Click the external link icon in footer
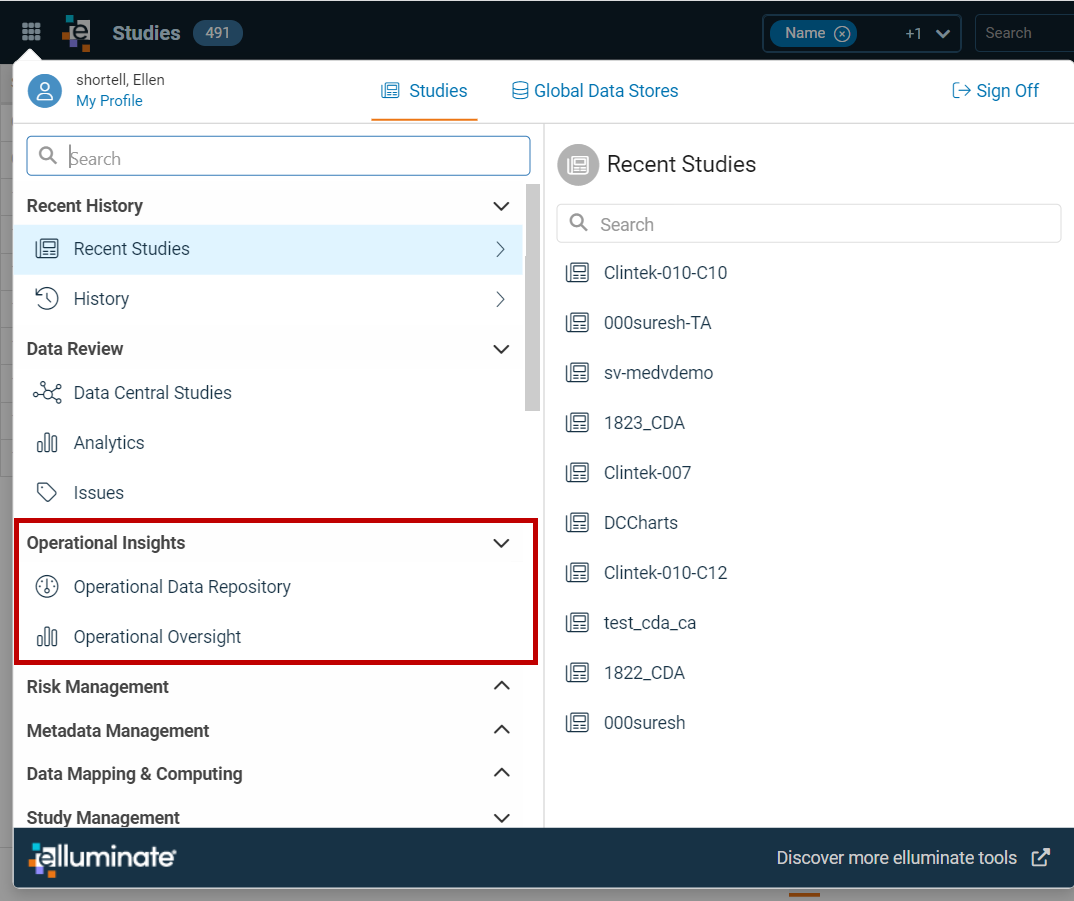The image size is (1074, 901). coord(1041,857)
